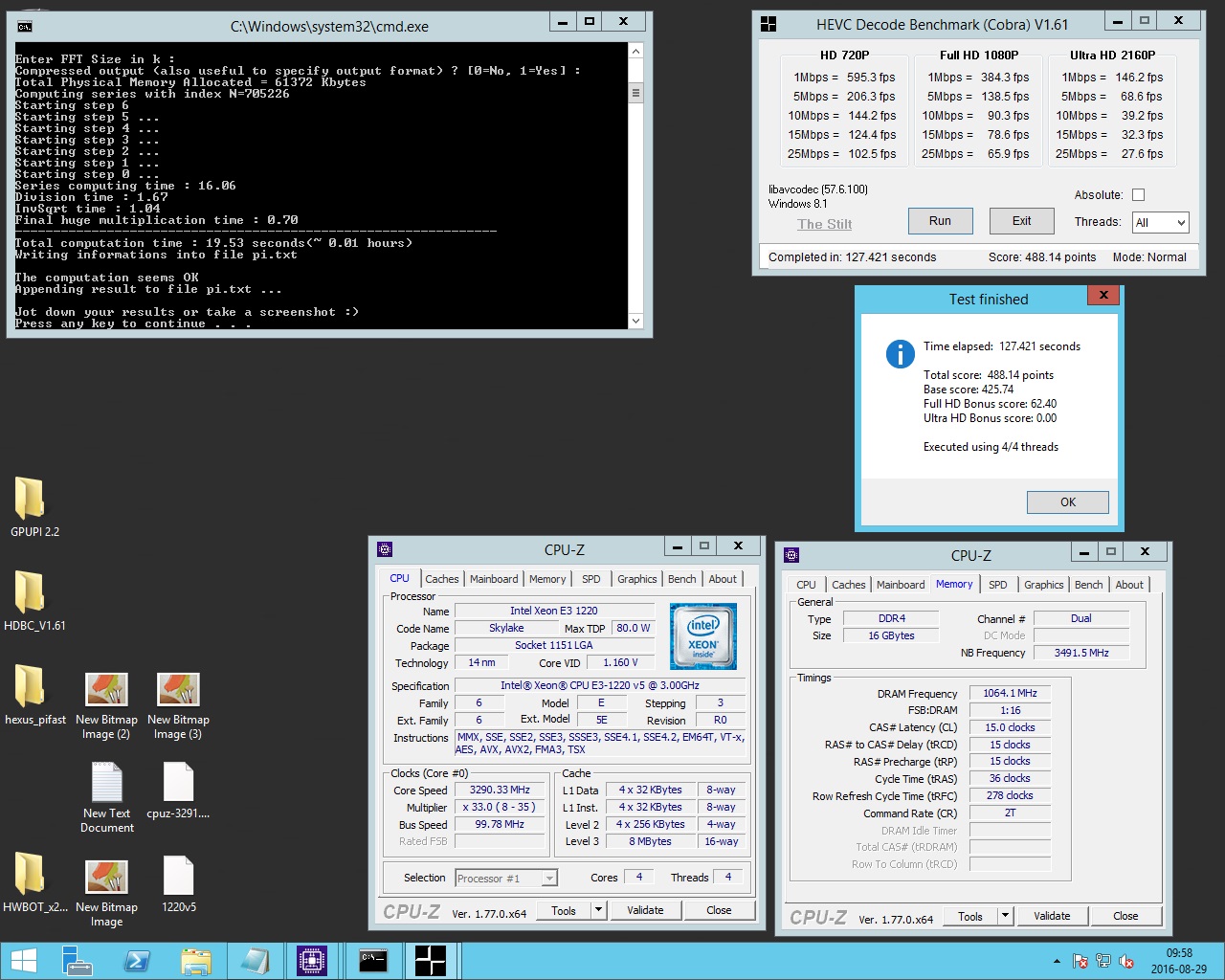Expand Tools dropdown arrow in right CPU-Z

click(1005, 916)
